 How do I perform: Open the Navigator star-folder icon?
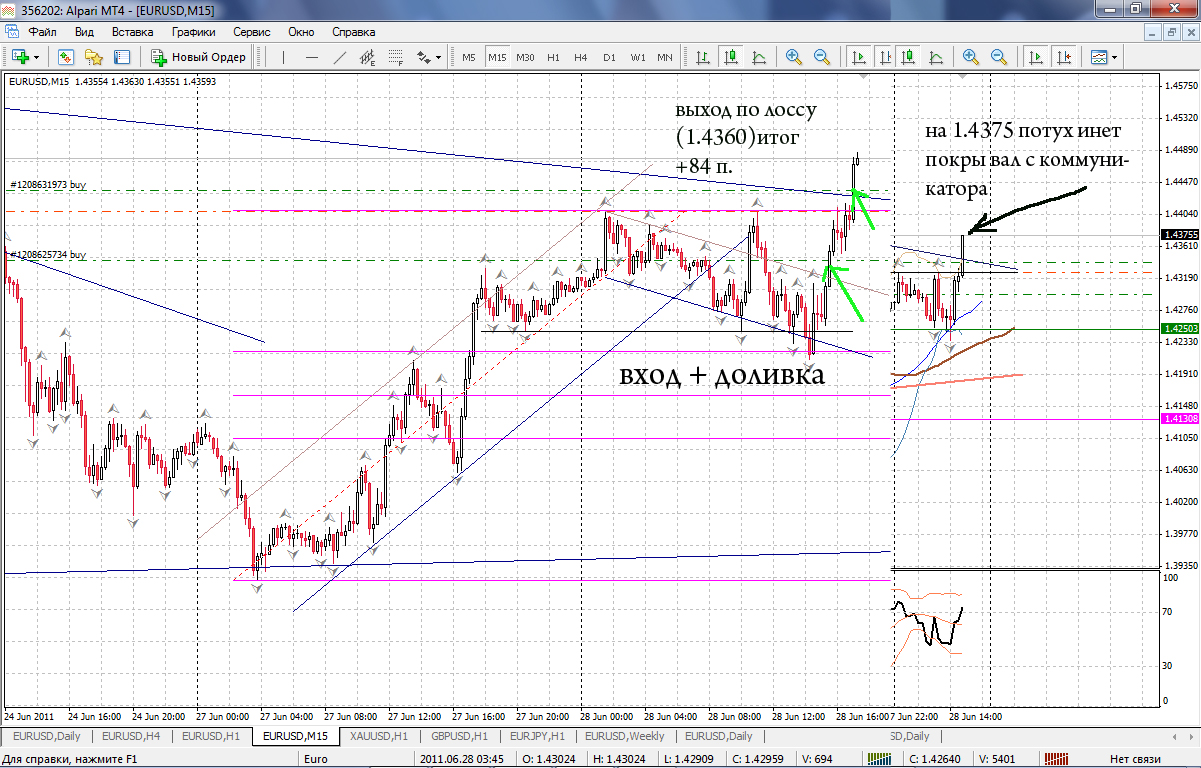click(x=94, y=57)
